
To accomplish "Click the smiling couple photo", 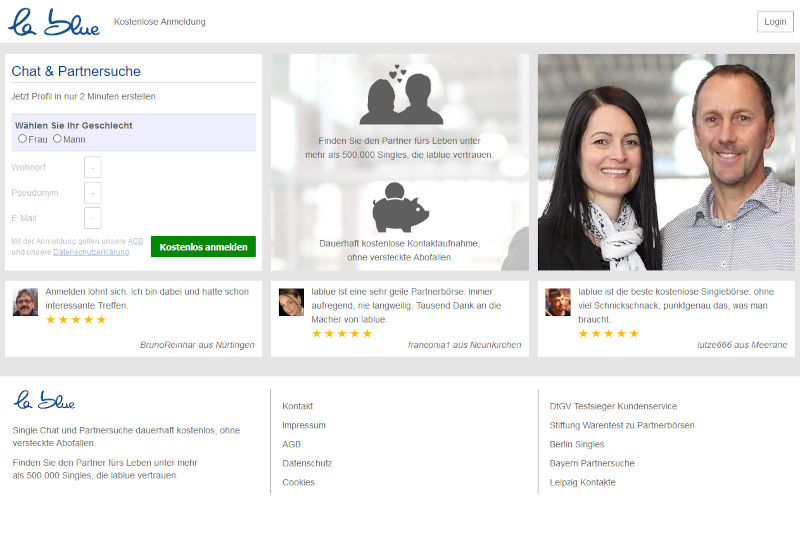I will pos(666,162).
